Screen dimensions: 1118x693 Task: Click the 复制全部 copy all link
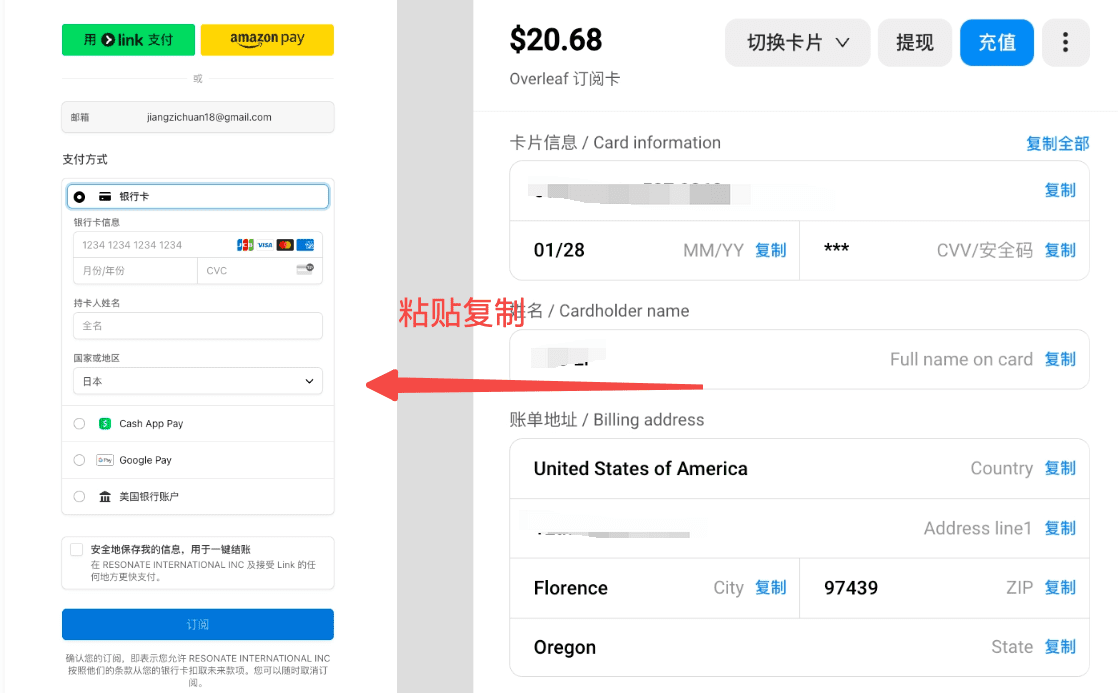[x=1057, y=143]
